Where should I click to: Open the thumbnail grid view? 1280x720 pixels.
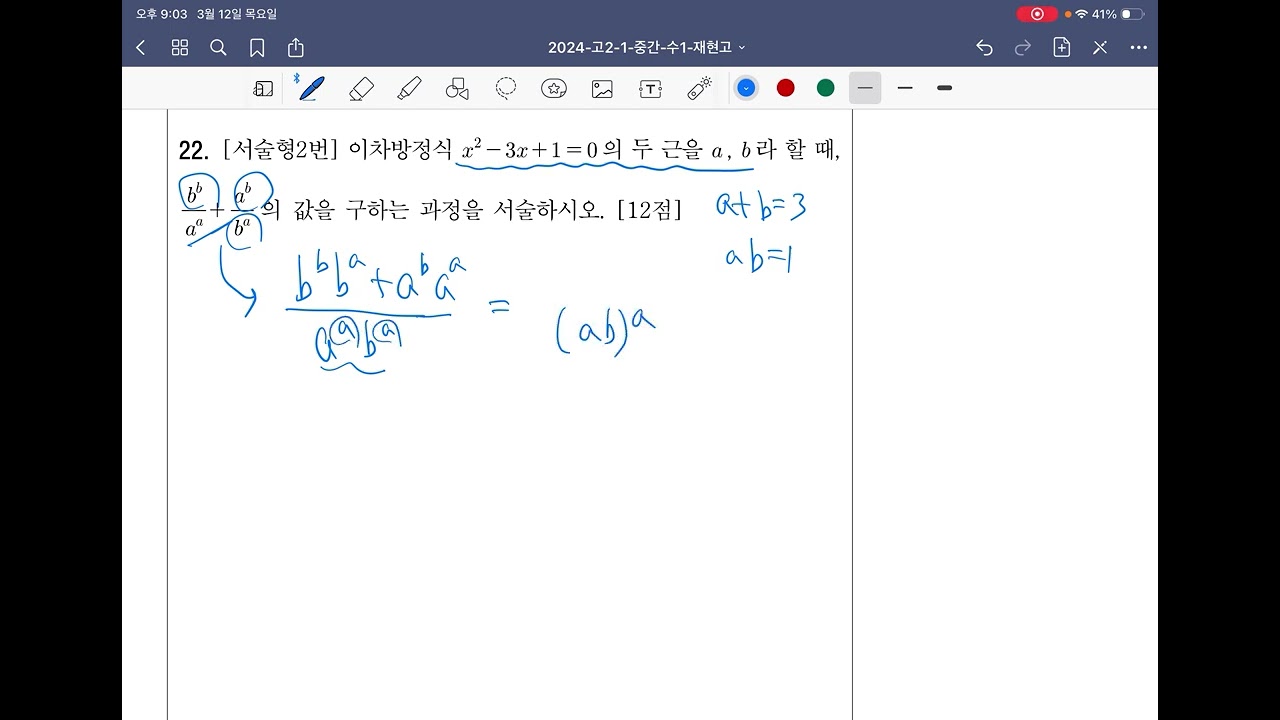tap(180, 47)
